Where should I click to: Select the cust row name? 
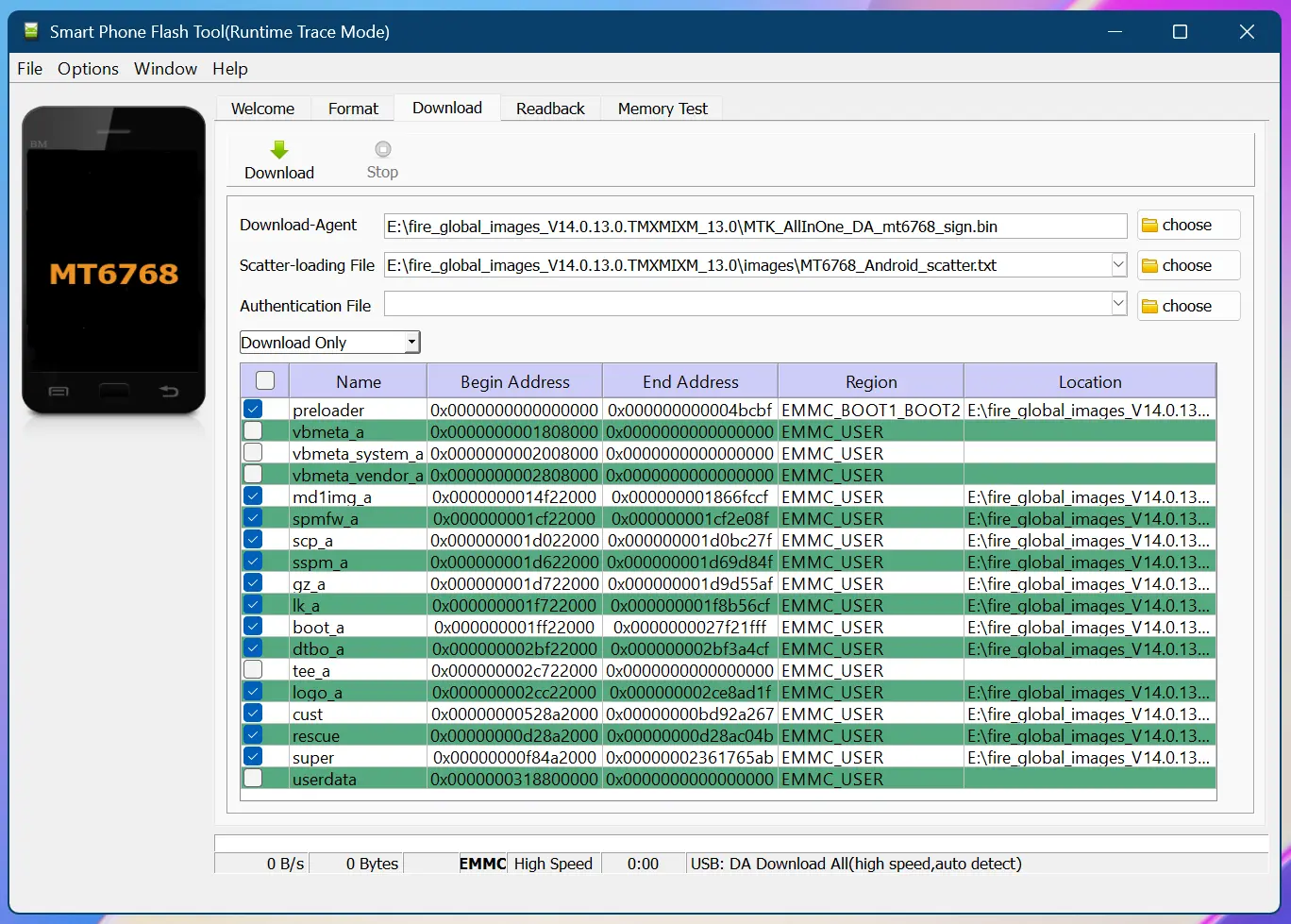pos(308,714)
